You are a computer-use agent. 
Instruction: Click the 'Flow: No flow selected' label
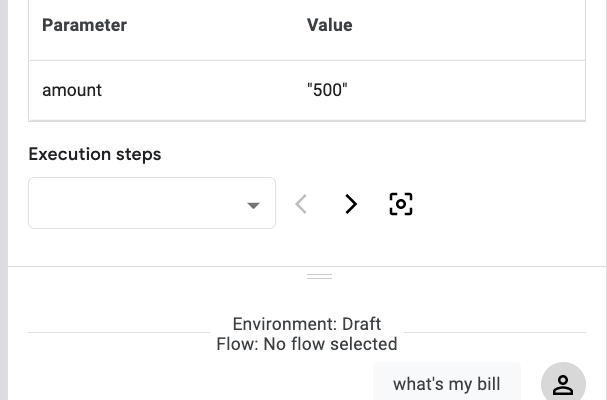point(306,344)
